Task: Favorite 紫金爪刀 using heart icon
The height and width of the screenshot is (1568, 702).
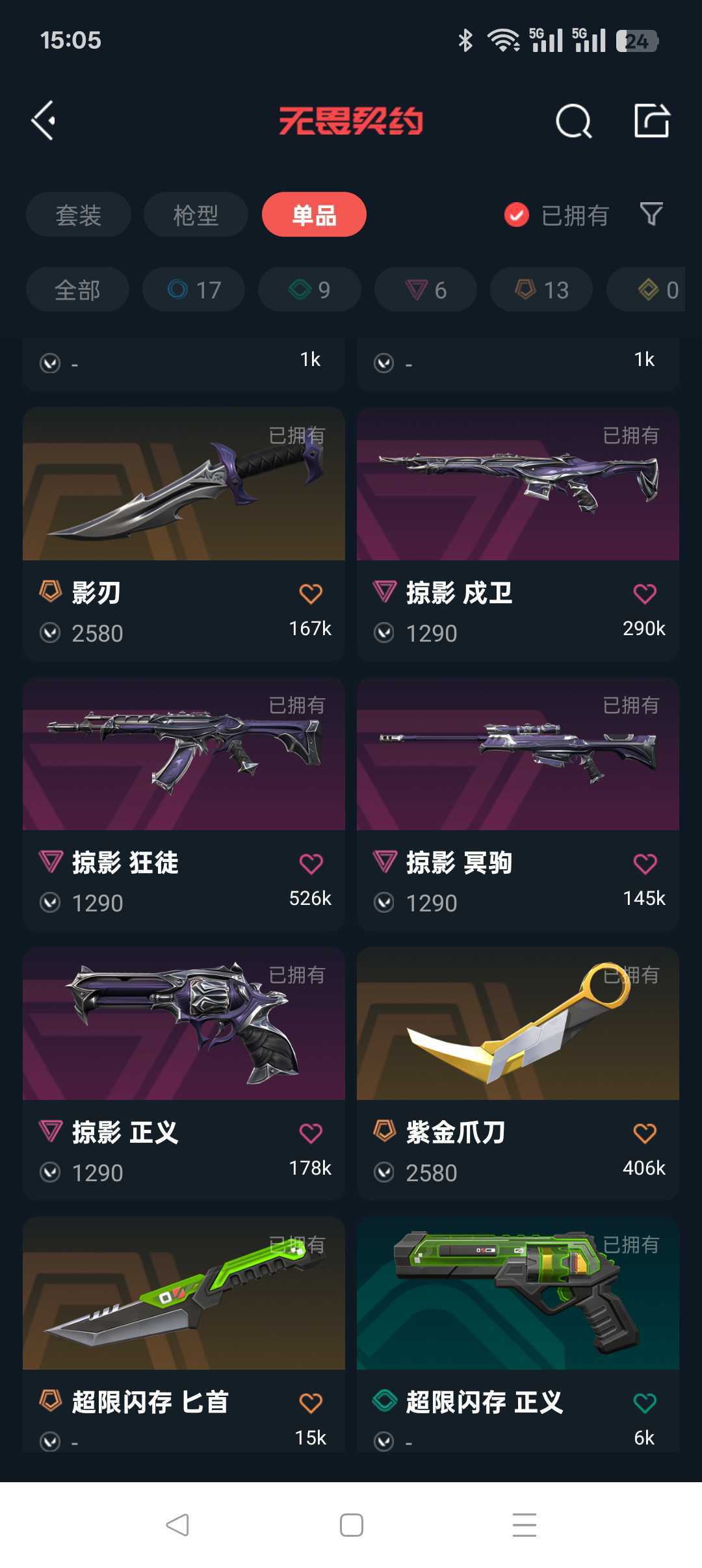Action: (x=645, y=1133)
